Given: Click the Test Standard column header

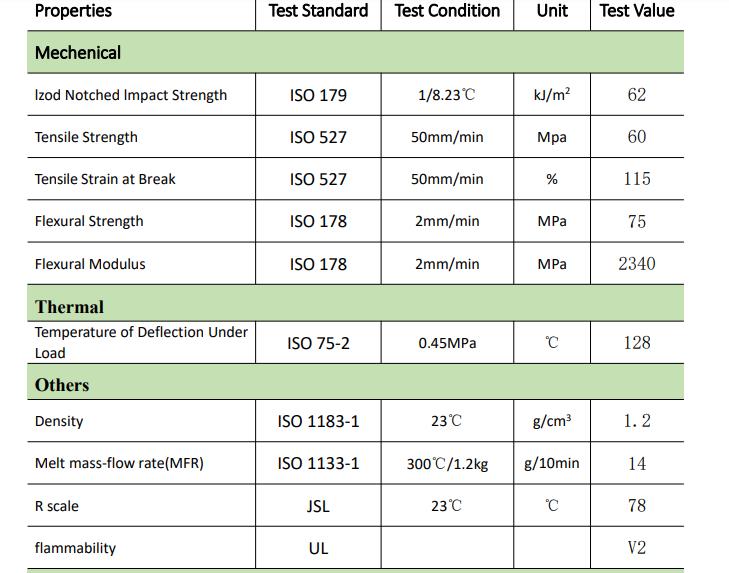Looking at the screenshot, I should (x=318, y=11).
